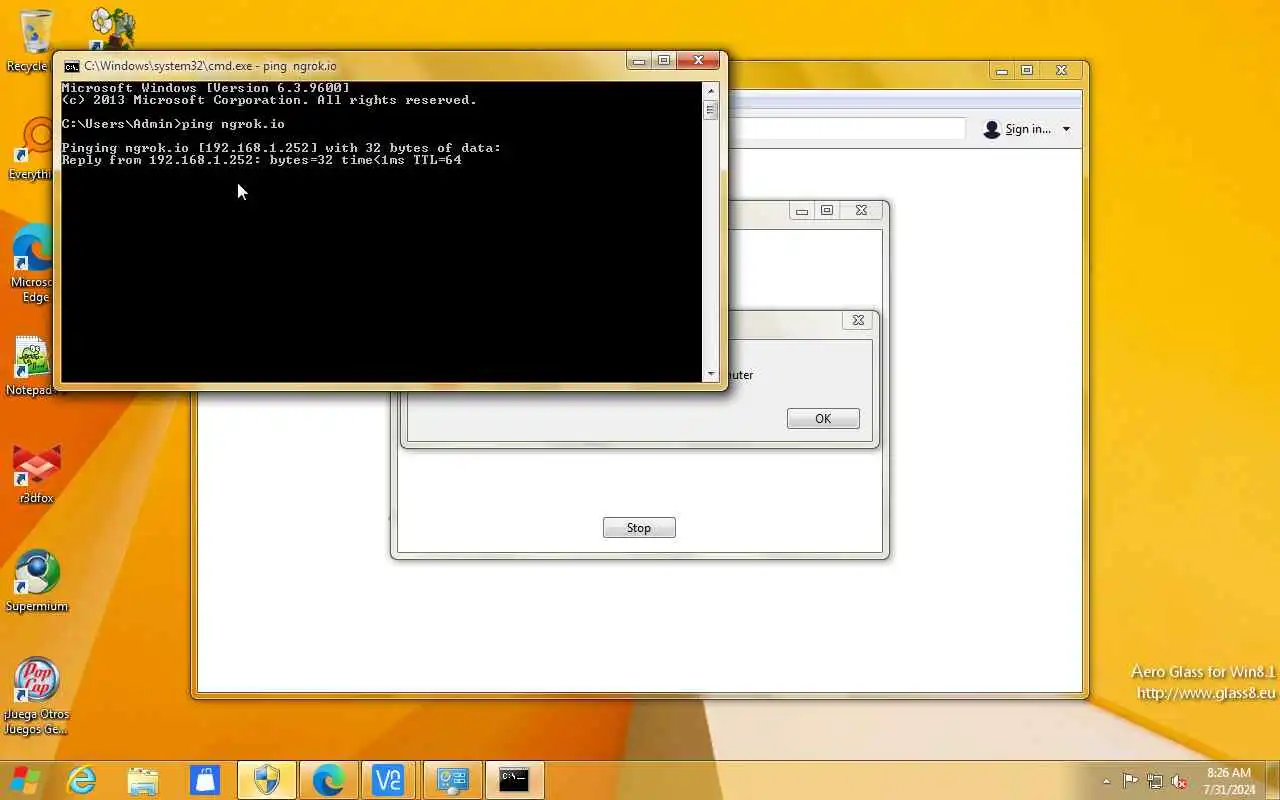The height and width of the screenshot is (800, 1280).
Task: Switch to the VNC app in the taskbar
Action: (x=389, y=780)
